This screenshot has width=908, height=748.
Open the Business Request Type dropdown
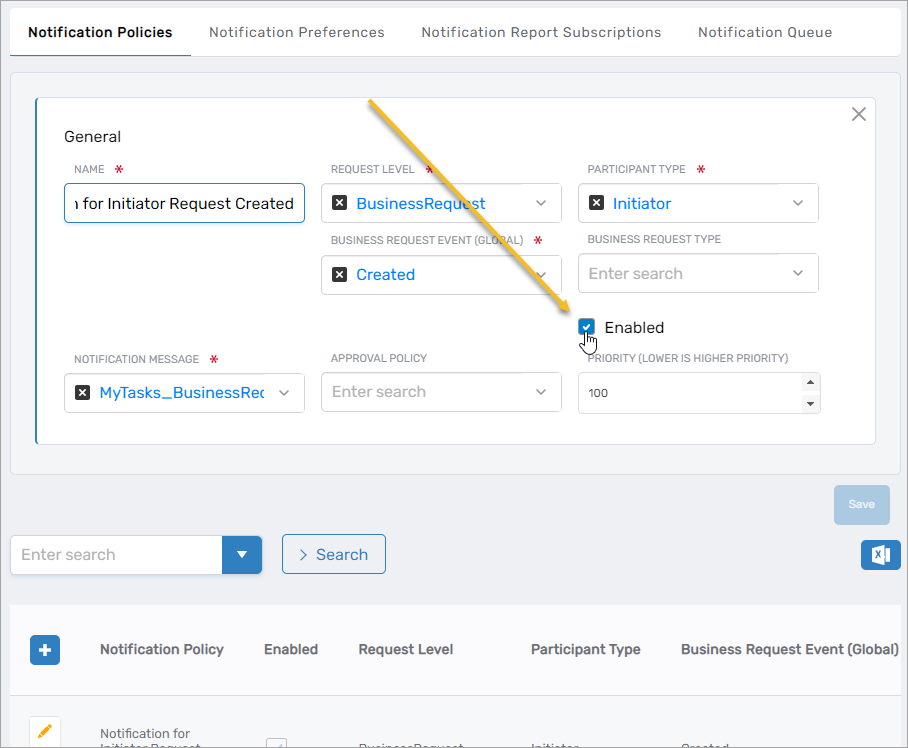point(798,274)
